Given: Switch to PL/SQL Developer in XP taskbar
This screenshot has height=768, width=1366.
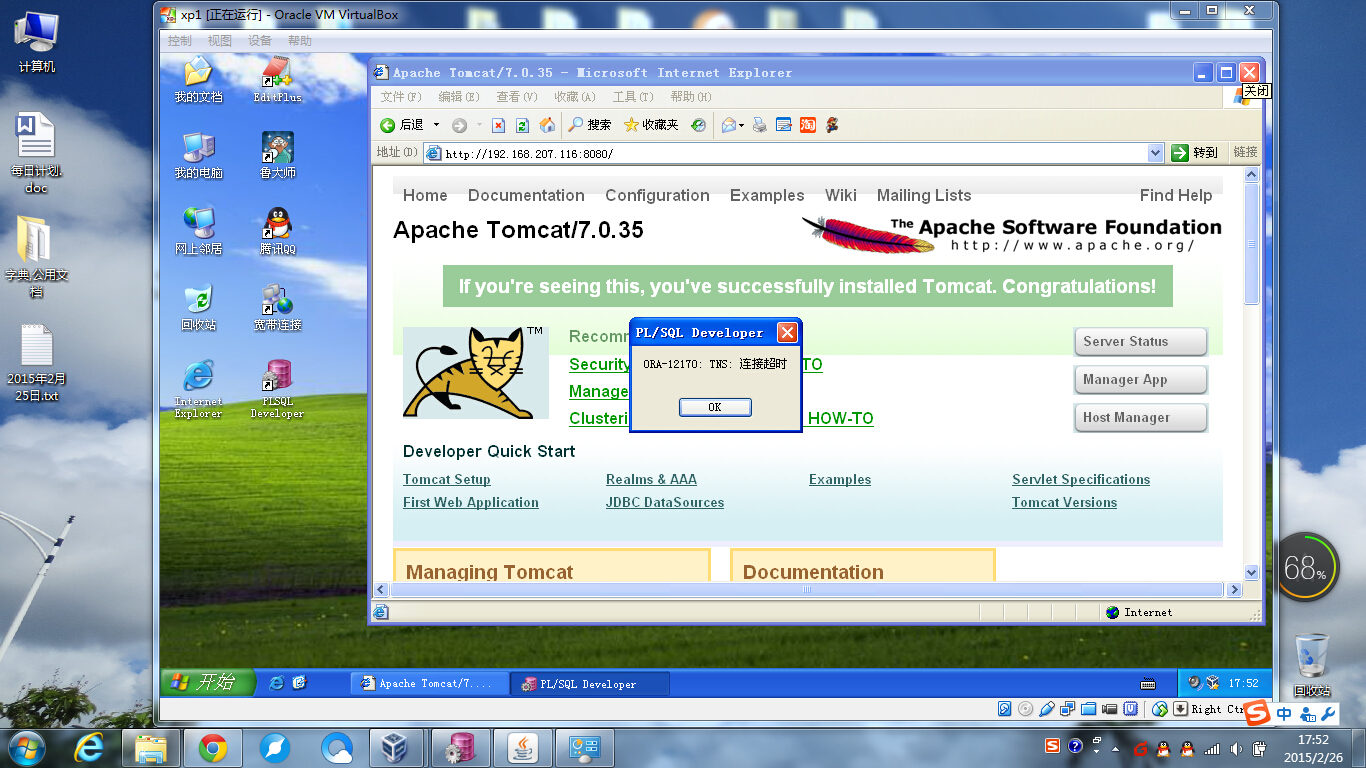Looking at the screenshot, I should click(x=589, y=684).
